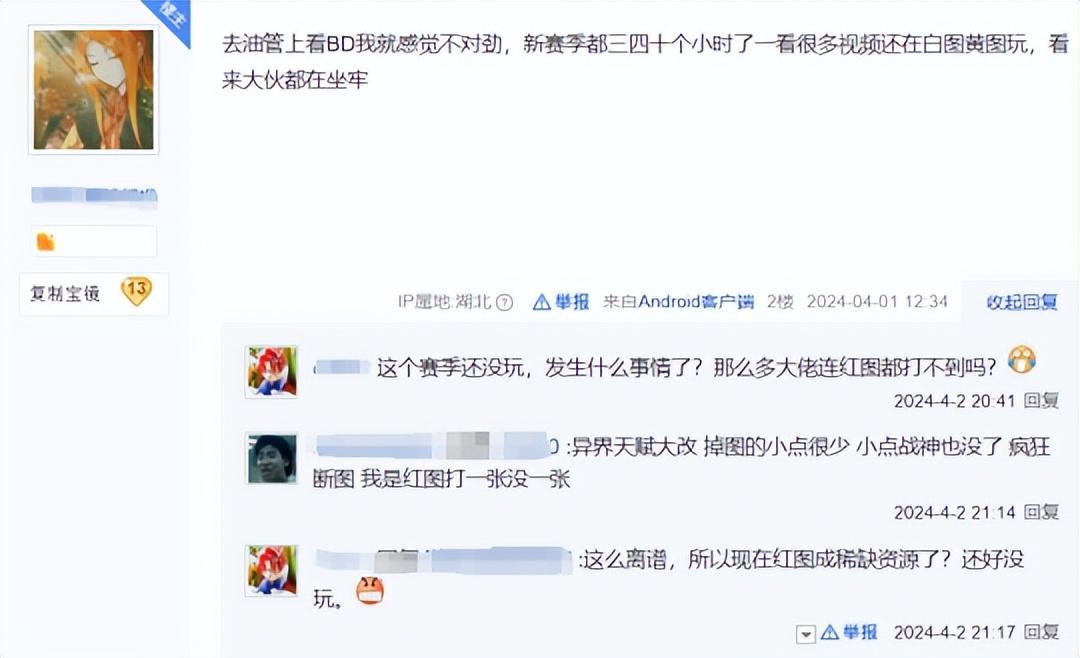Click the 楼主 corner ribbon badge
This screenshot has height=658, width=1080.
pos(169,15)
